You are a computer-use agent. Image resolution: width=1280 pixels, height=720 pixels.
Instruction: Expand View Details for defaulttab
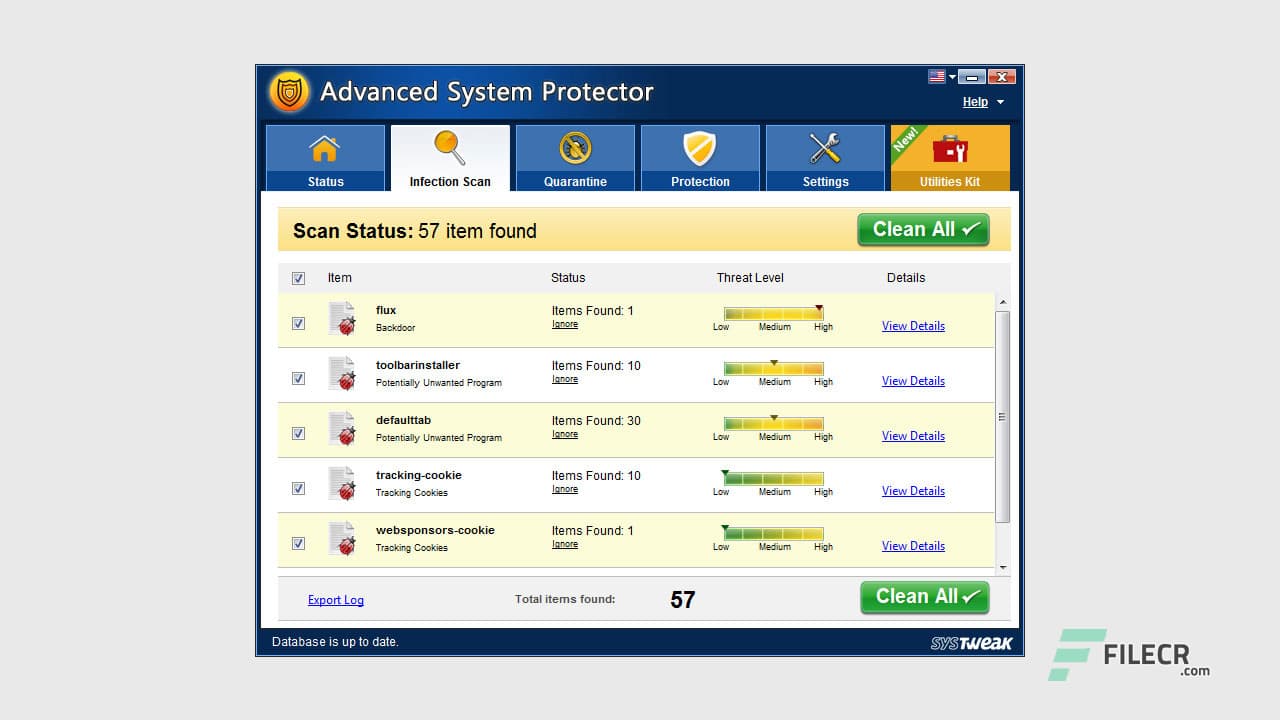[x=912, y=436]
